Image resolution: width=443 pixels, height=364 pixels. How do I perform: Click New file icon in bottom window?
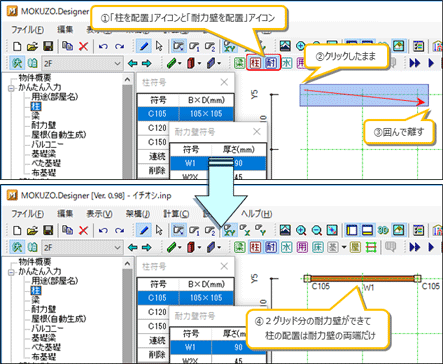tap(17, 230)
